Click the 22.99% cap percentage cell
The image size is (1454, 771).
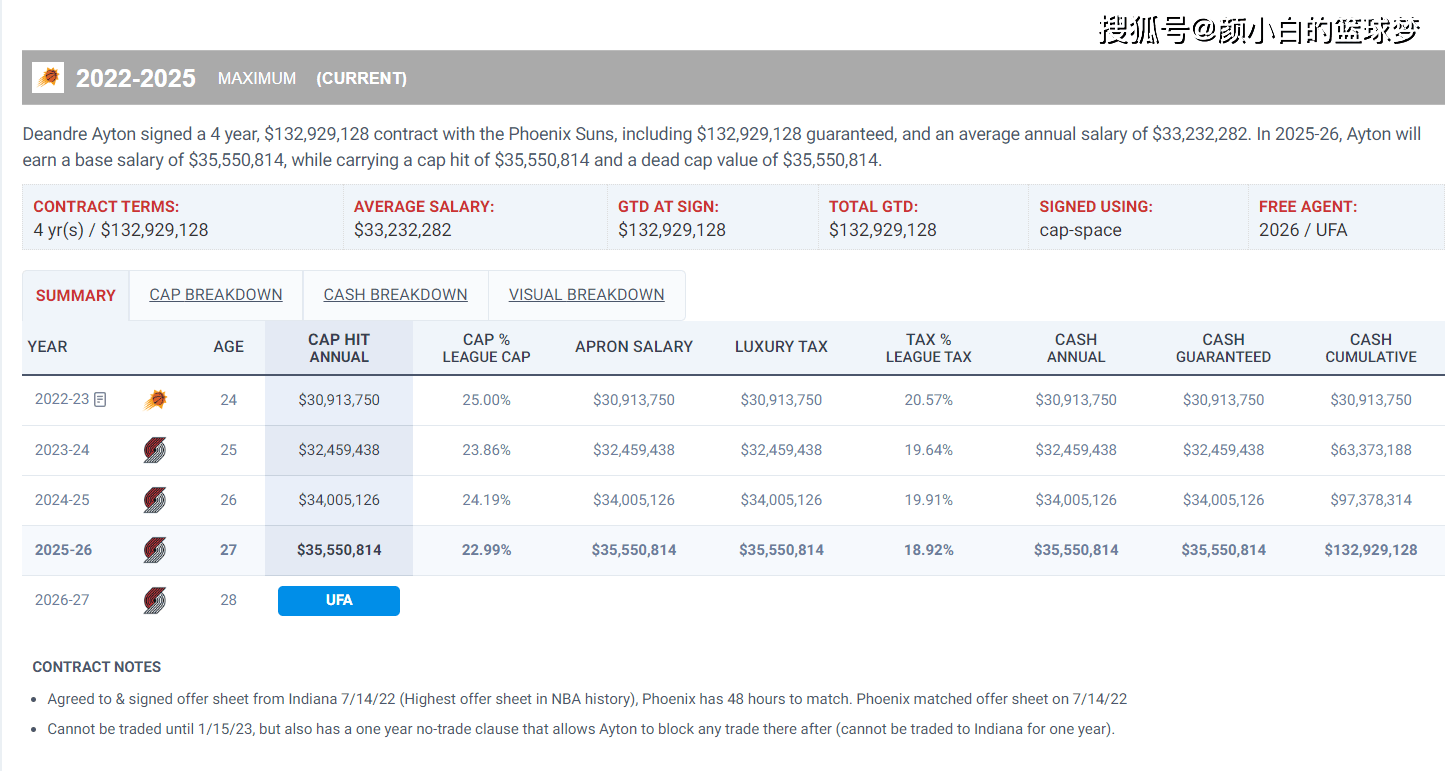[x=487, y=550]
